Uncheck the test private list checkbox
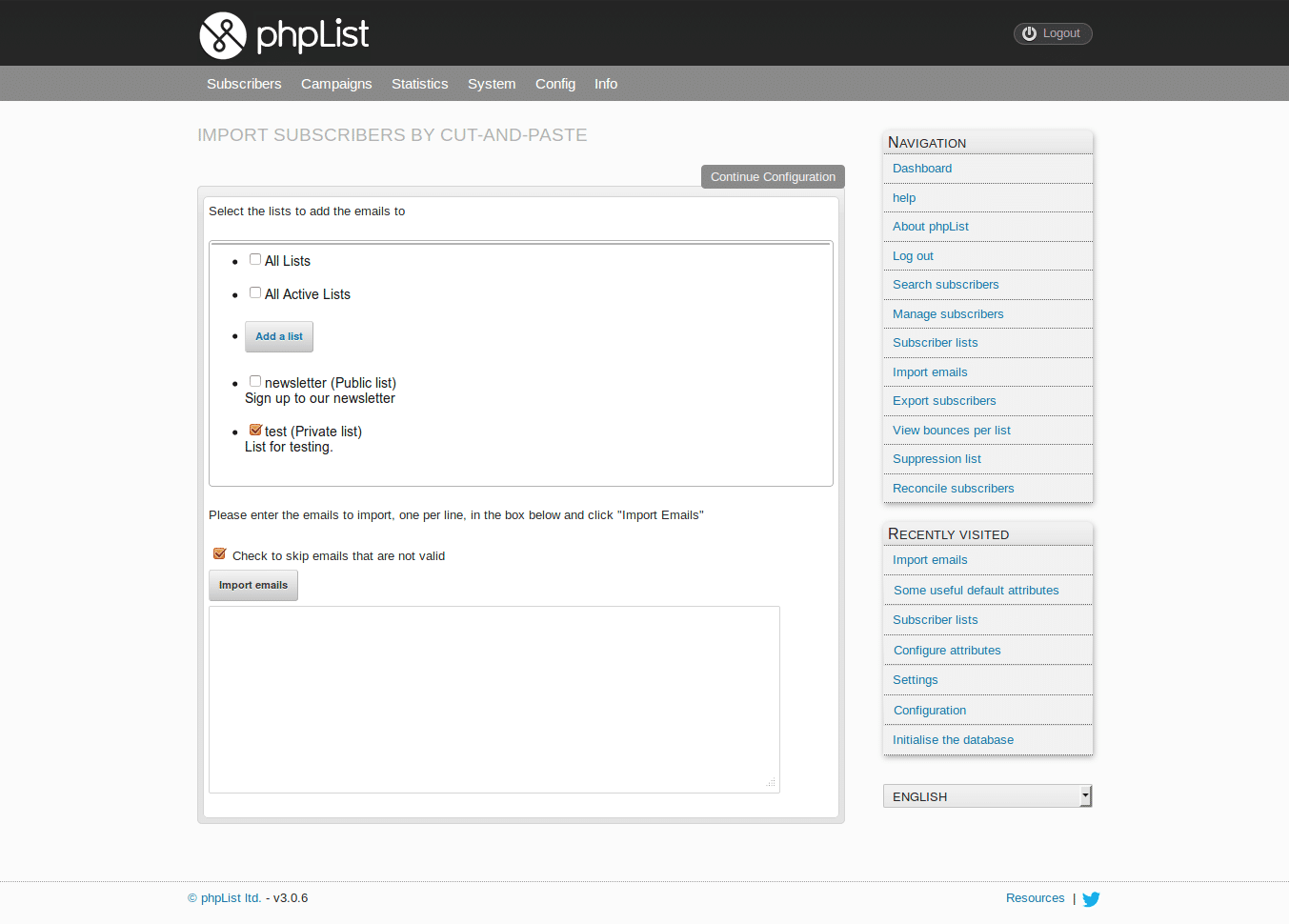 pos(255,430)
